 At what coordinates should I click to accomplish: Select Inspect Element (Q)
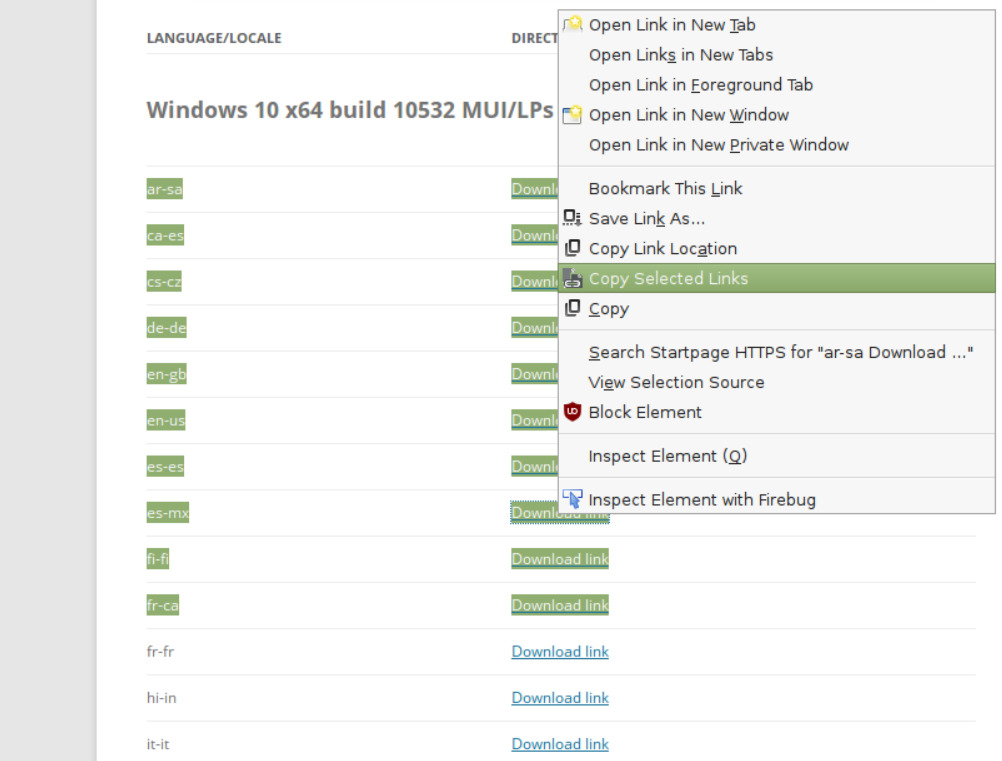click(776, 456)
